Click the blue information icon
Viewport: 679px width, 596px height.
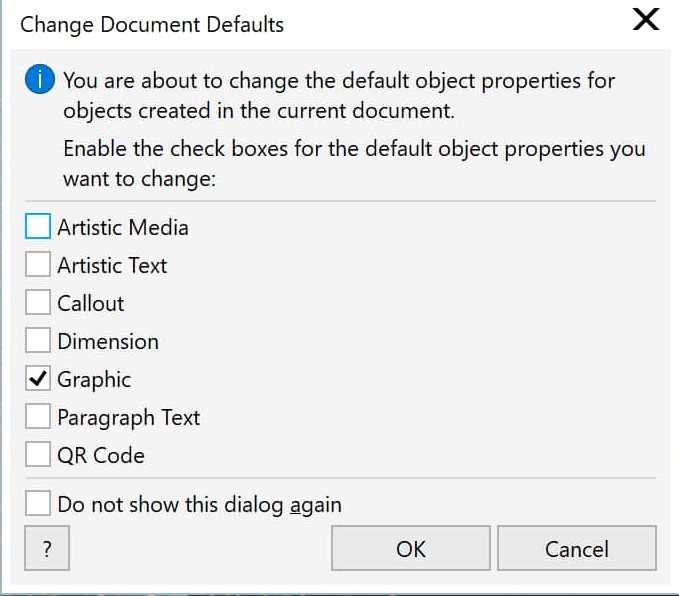[40, 80]
